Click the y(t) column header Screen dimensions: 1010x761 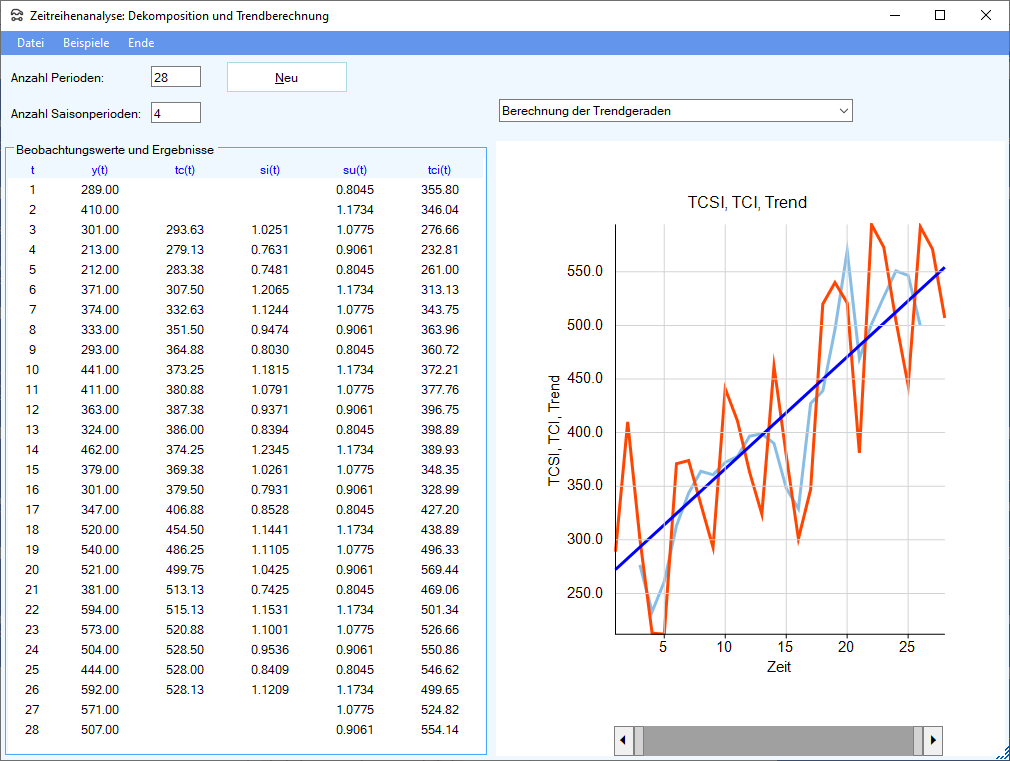(x=100, y=170)
